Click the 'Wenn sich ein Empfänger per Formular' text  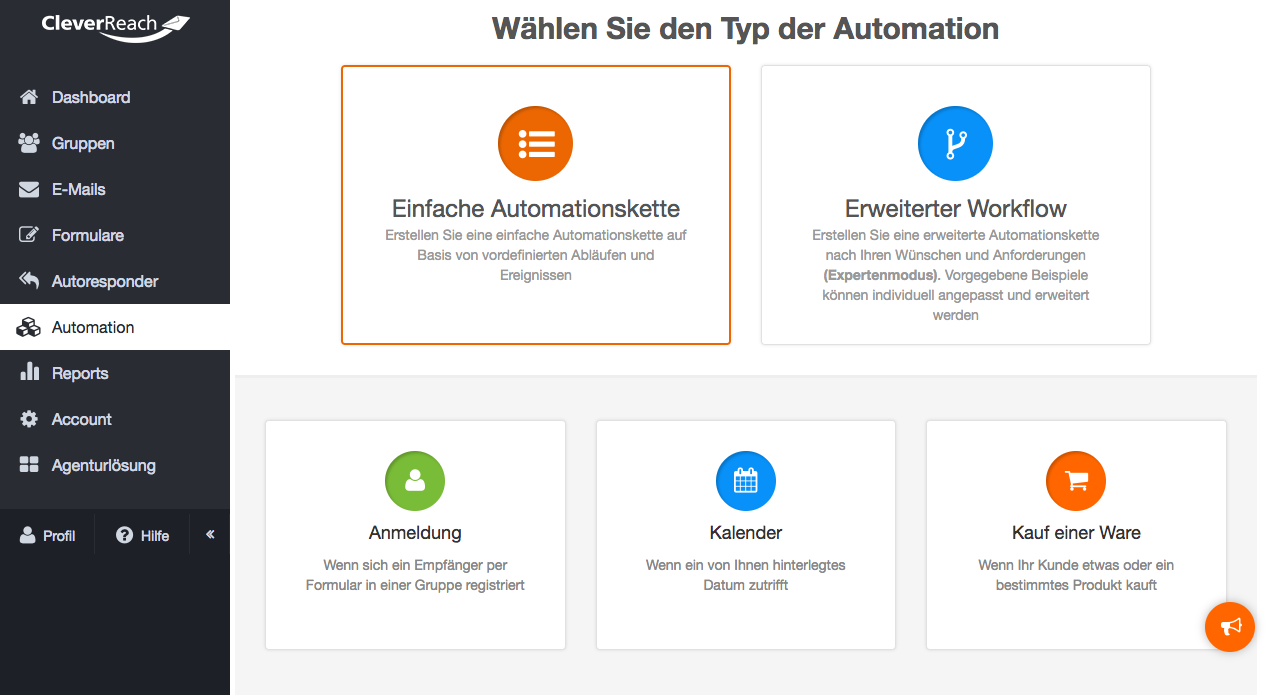tap(415, 575)
